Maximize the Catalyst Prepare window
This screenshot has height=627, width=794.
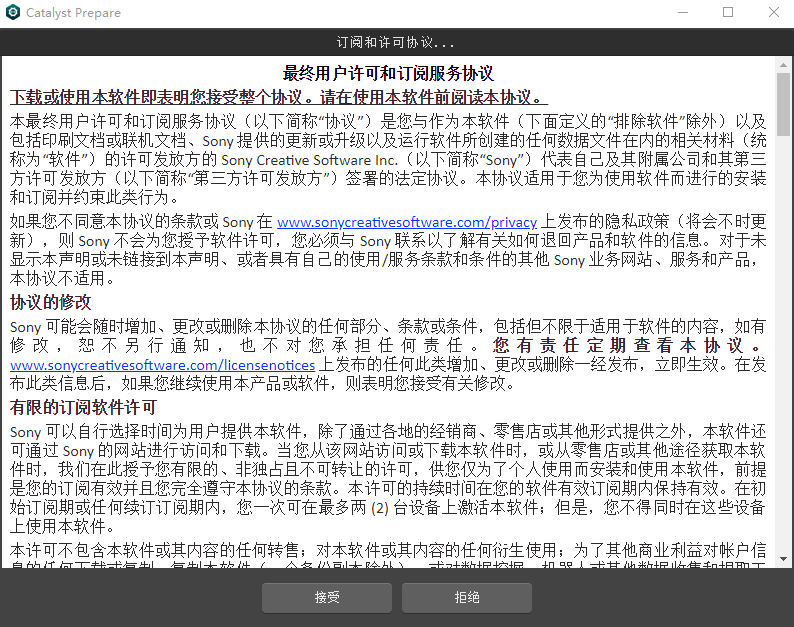click(x=728, y=12)
